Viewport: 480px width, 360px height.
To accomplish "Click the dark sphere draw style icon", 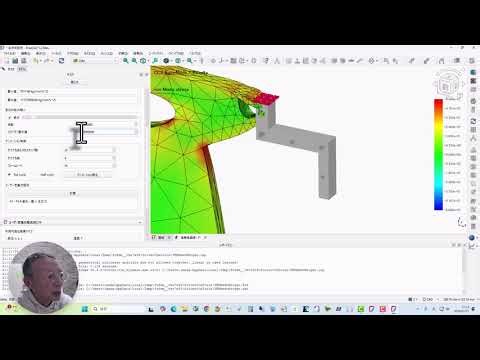I will pyautogui.click(x=166, y=61).
